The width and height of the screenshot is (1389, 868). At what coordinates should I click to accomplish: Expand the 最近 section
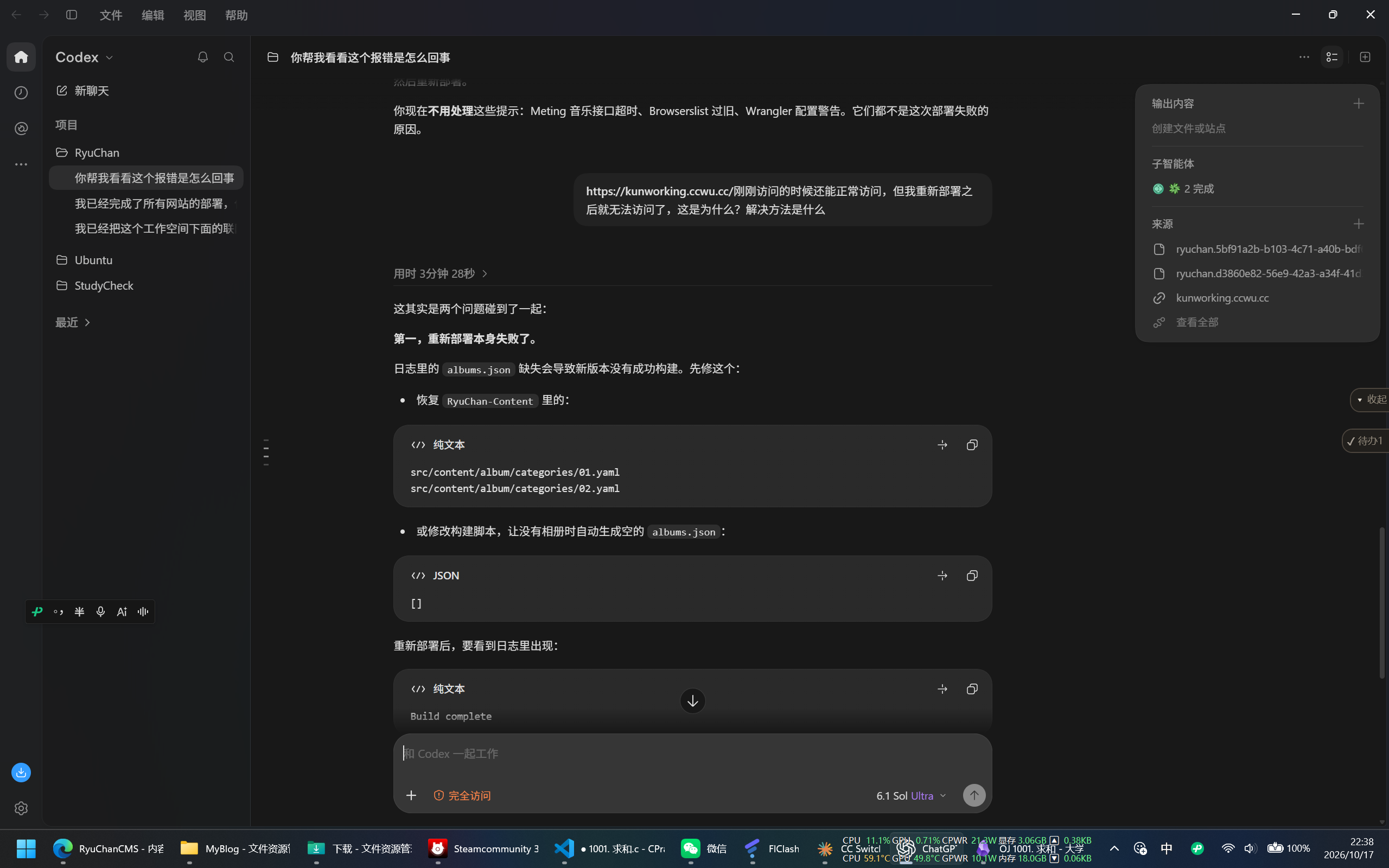pyautogui.click(x=73, y=322)
